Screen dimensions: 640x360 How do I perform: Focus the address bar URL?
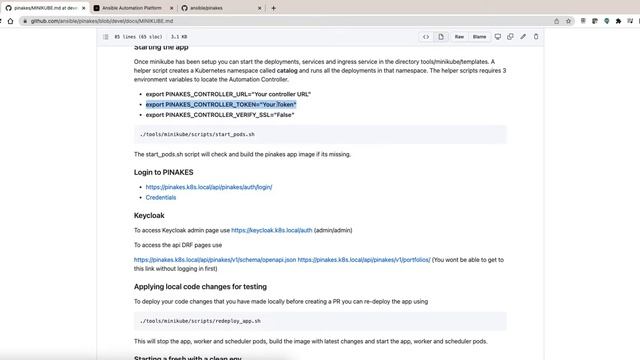pyautogui.click(x=102, y=21)
